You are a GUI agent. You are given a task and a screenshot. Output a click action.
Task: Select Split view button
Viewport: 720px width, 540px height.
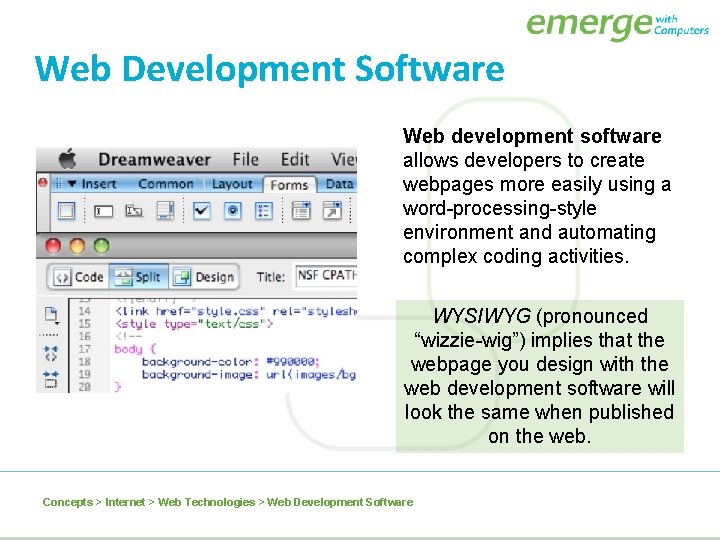click(x=138, y=277)
